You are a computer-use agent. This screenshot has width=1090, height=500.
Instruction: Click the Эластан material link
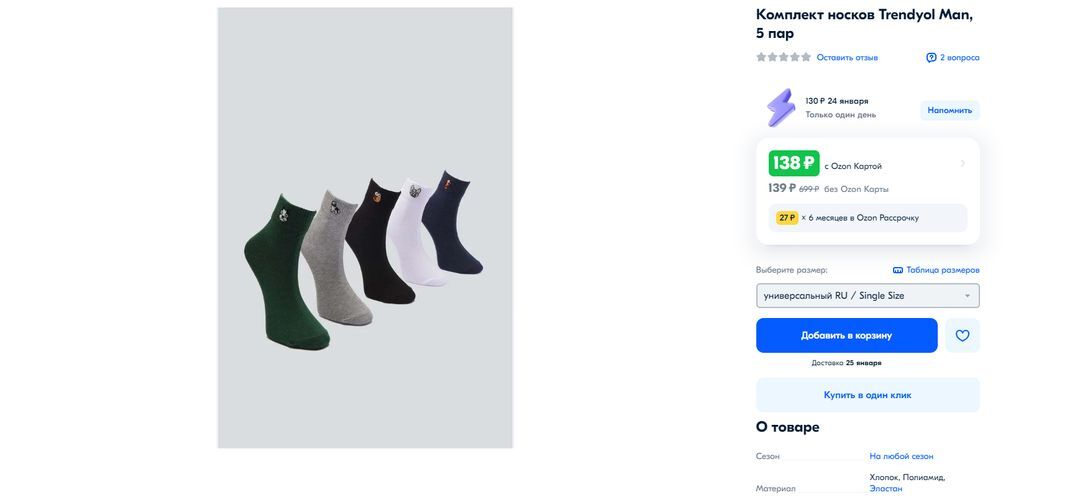(x=885, y=488)
